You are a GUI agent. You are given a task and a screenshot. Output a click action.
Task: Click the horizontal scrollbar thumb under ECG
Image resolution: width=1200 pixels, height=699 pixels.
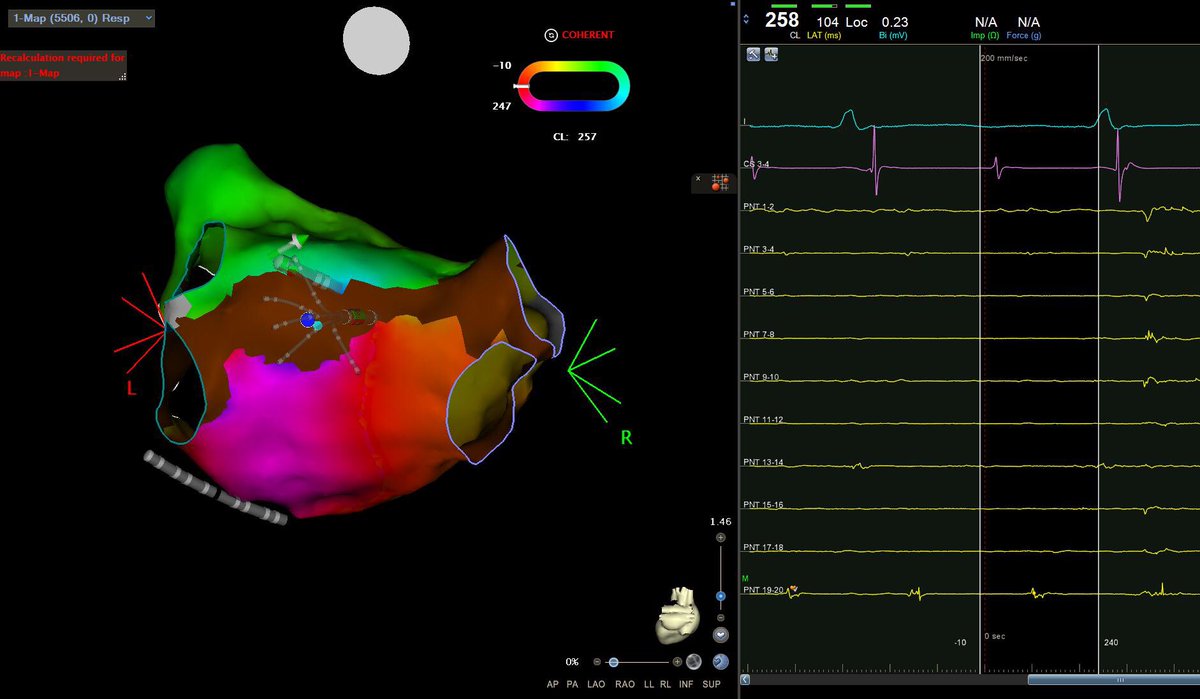[x=1112, y=681]
